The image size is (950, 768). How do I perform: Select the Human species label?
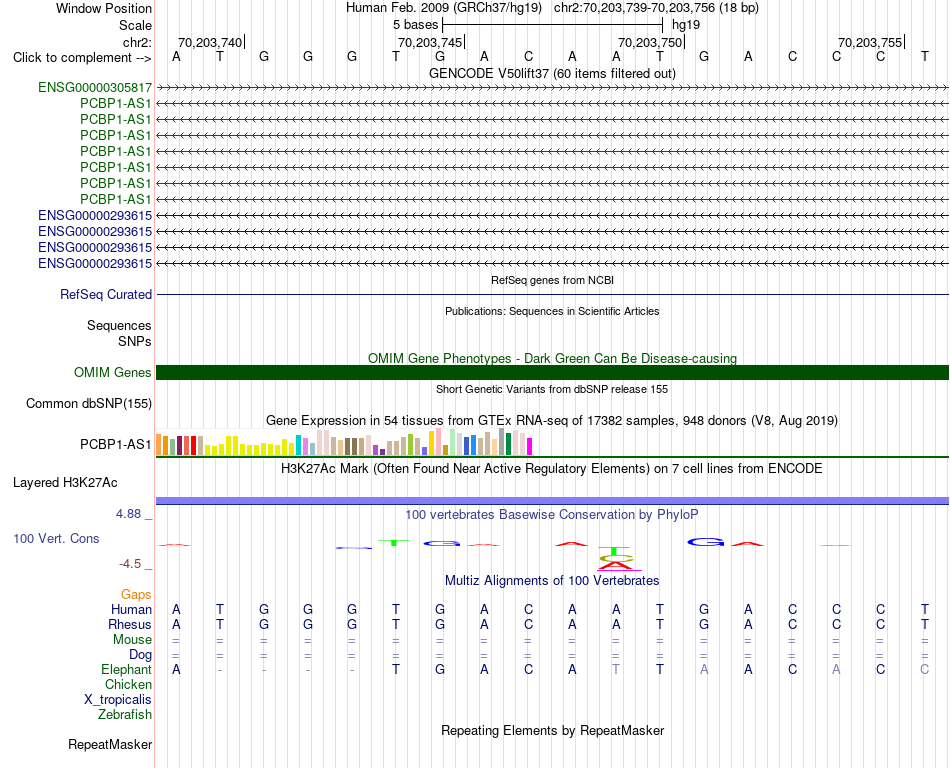point(131,609)
